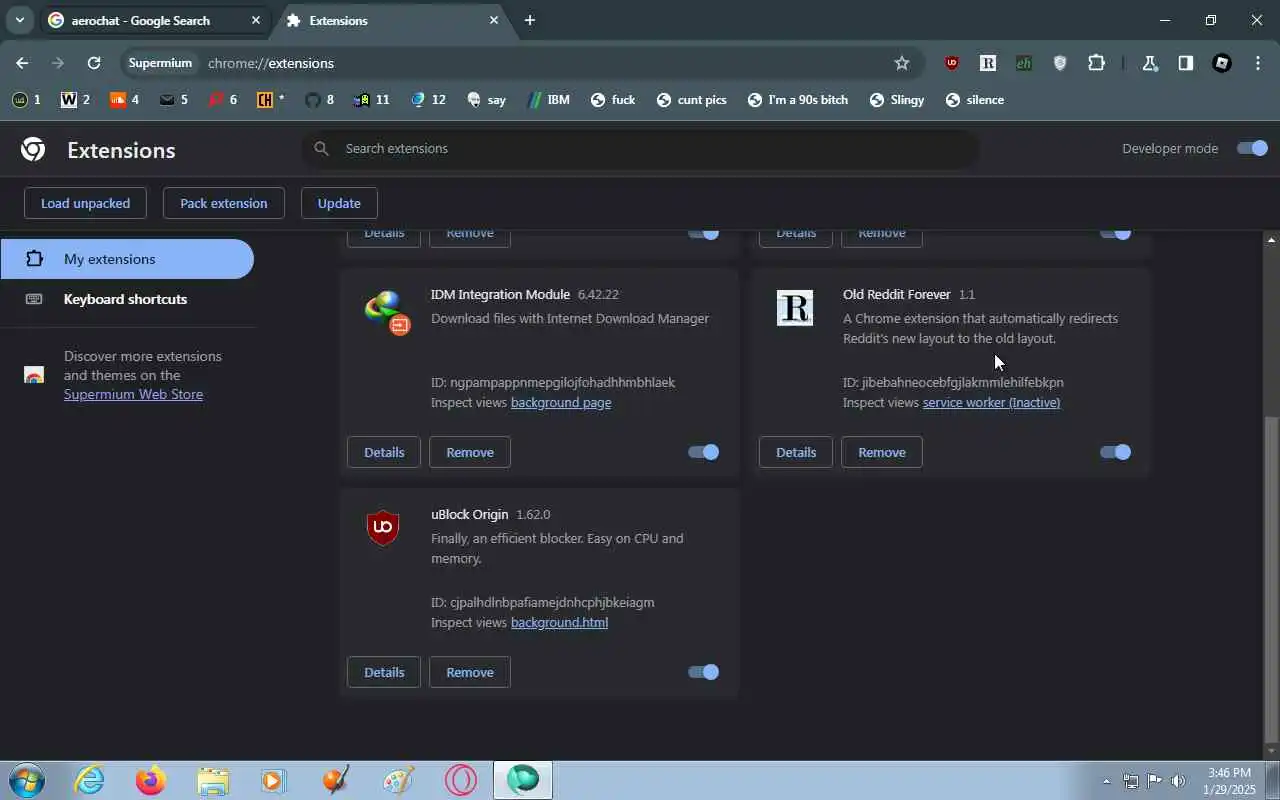
Task: Inspect the service worker (Inactive) link
Action: [x=991, y=402]
